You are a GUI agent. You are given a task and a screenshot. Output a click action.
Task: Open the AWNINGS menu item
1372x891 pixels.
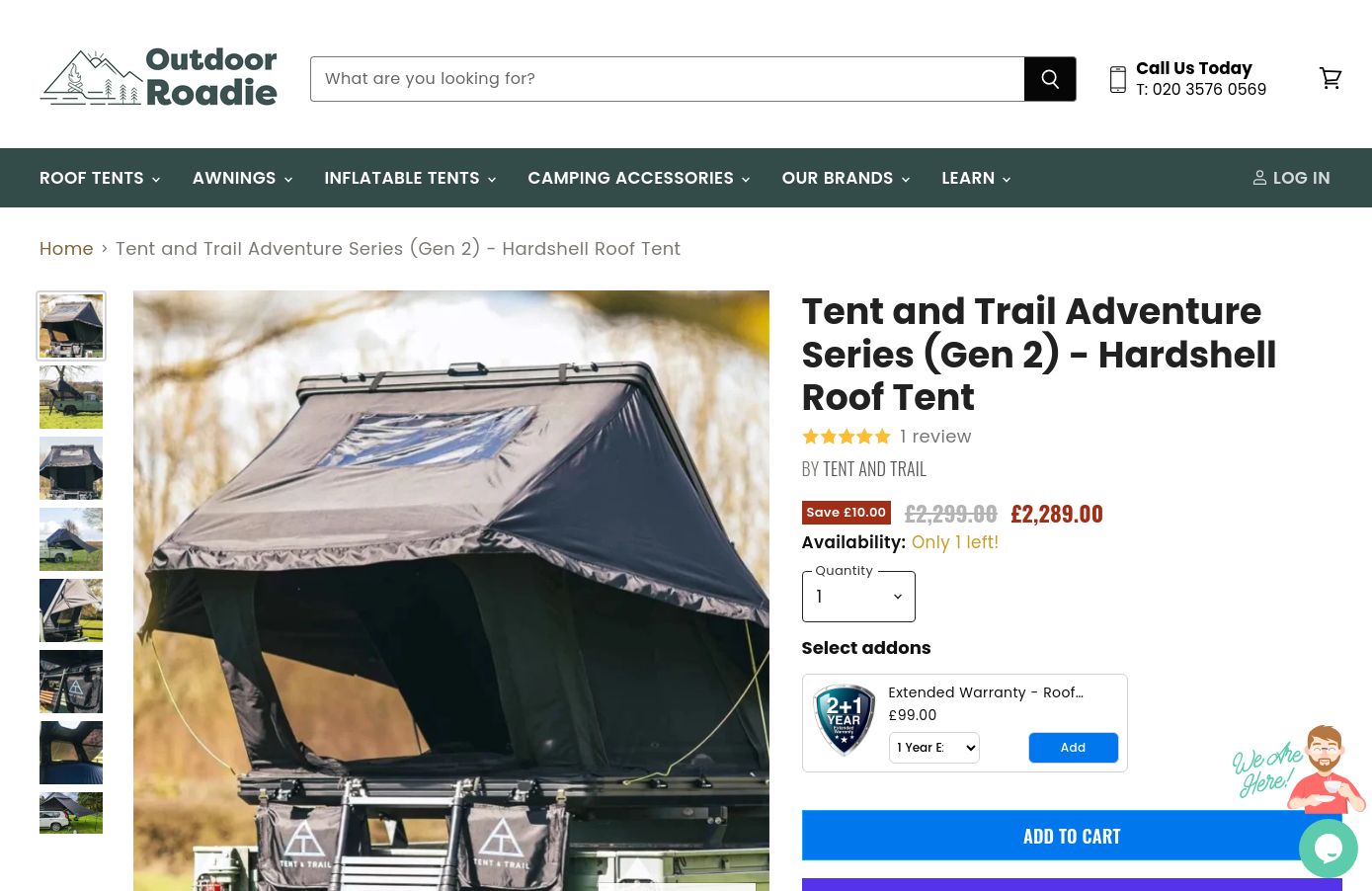(x=243, y=178)
